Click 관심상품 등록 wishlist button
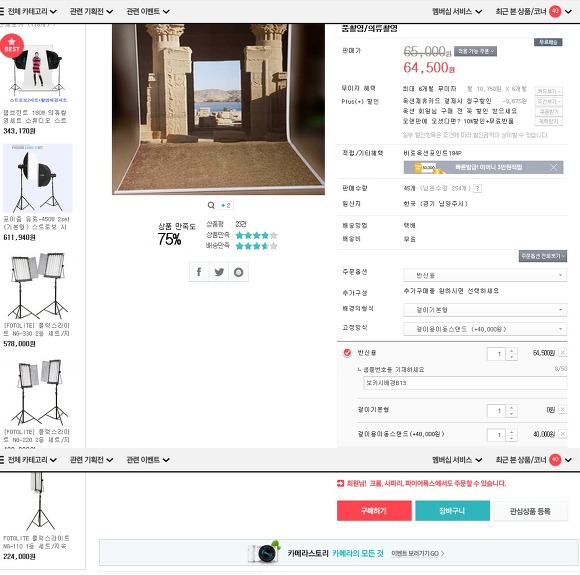The height and width of the screenshot is (575, 580). tap(530, 511)
